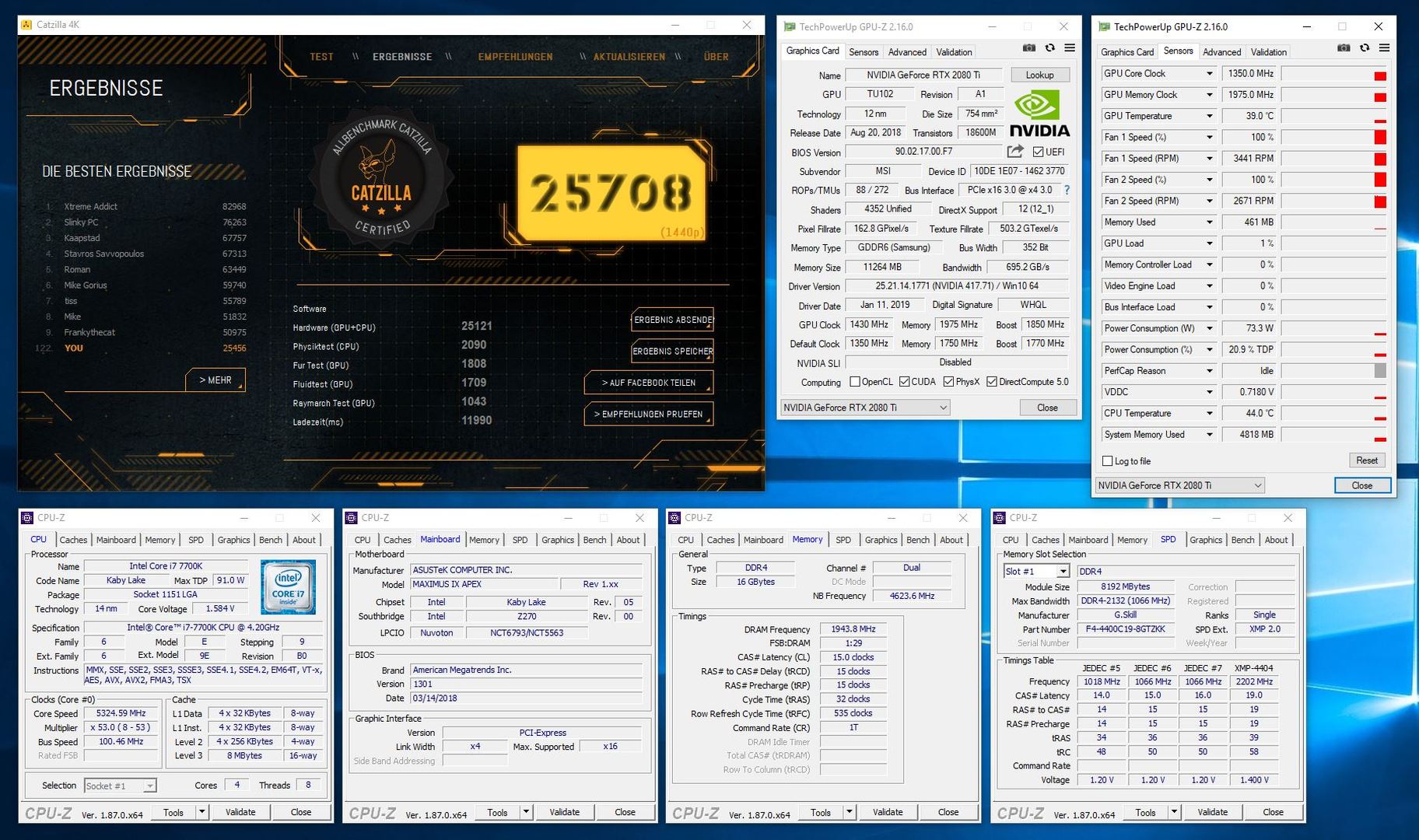Click the camera icon in GPU-Z Sensors window
This screenshot has height=840, width=1419.
[1344, 48]
